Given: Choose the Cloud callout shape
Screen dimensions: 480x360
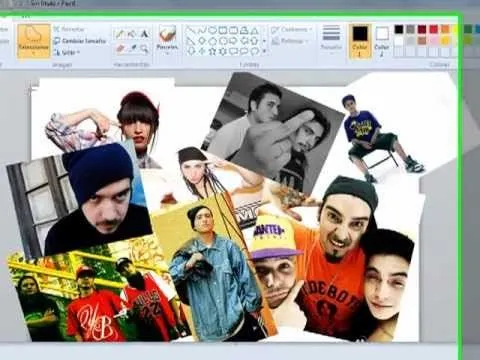Looking at the screenshot, I should tap(255, 52).
